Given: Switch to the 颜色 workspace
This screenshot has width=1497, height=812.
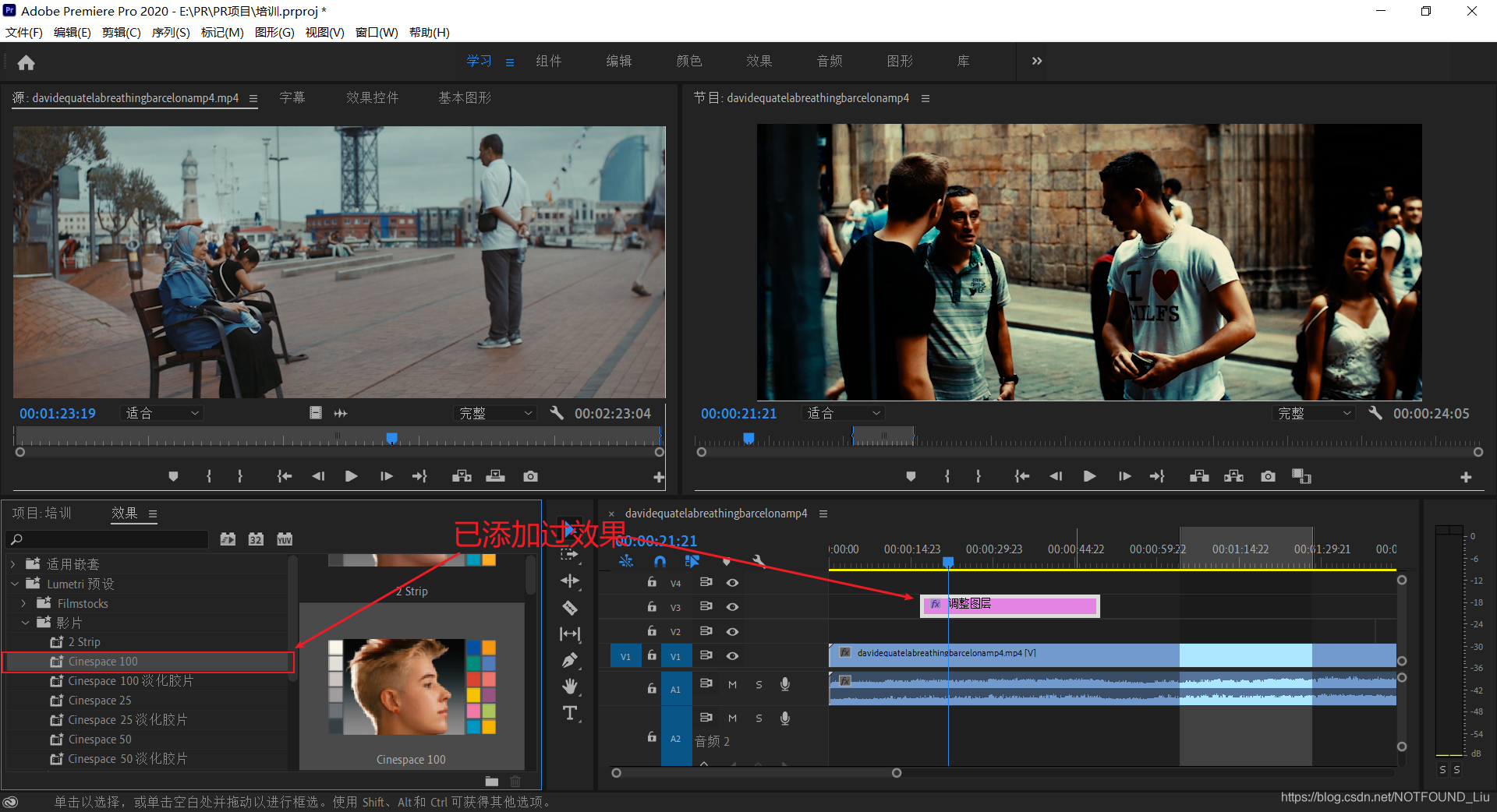Looking at the screenshot, I should (x=689, y=61).
